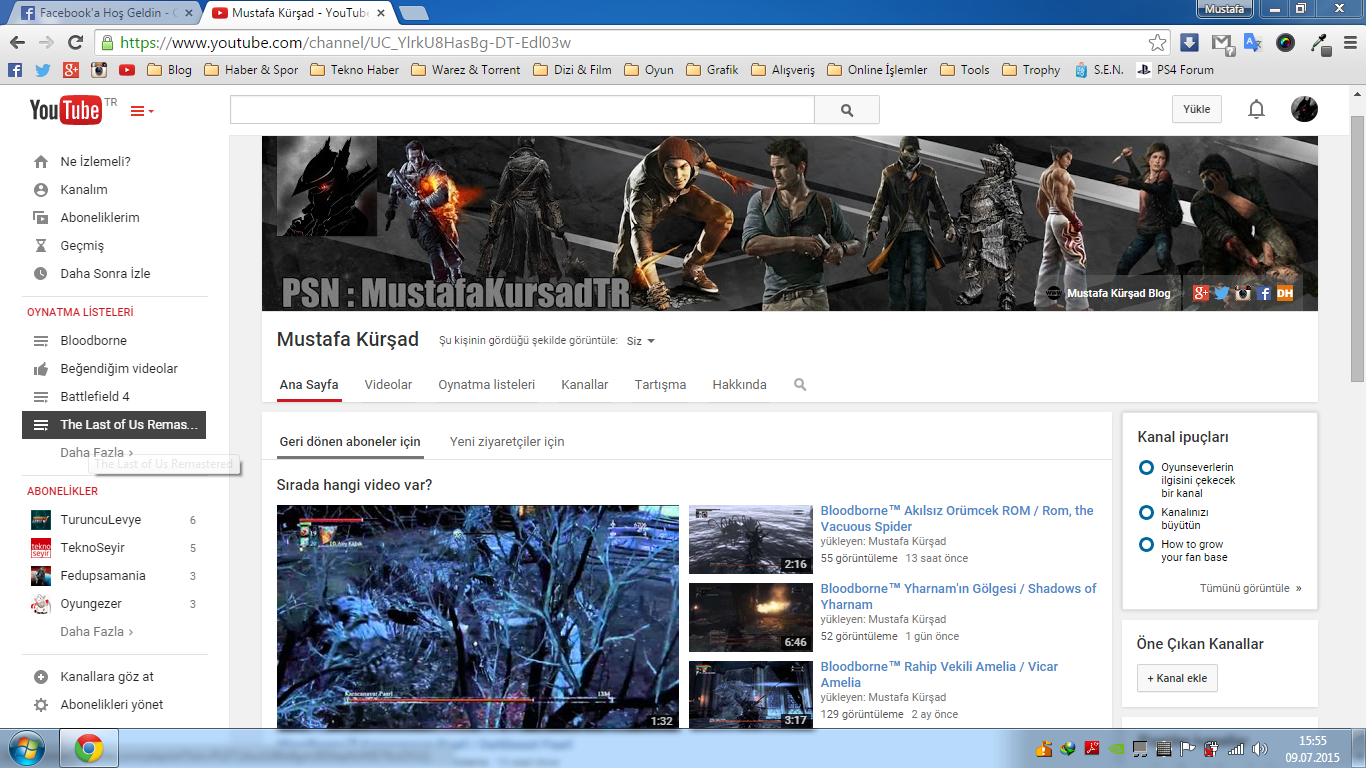
Task: Focus the YouTube search field
Action: (522, 110)
